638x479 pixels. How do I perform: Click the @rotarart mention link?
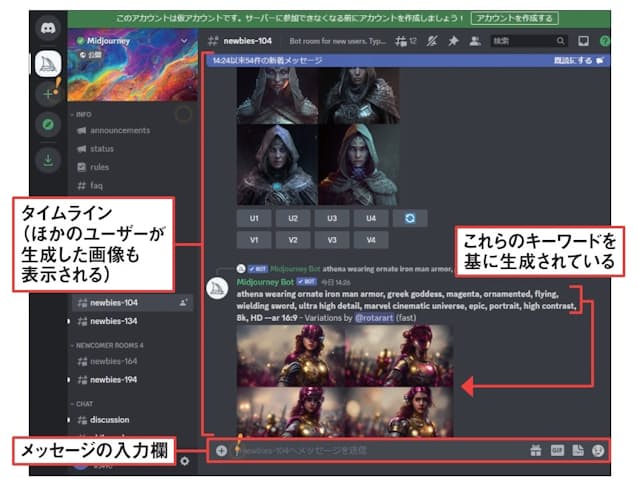click(x=374, y=317)
